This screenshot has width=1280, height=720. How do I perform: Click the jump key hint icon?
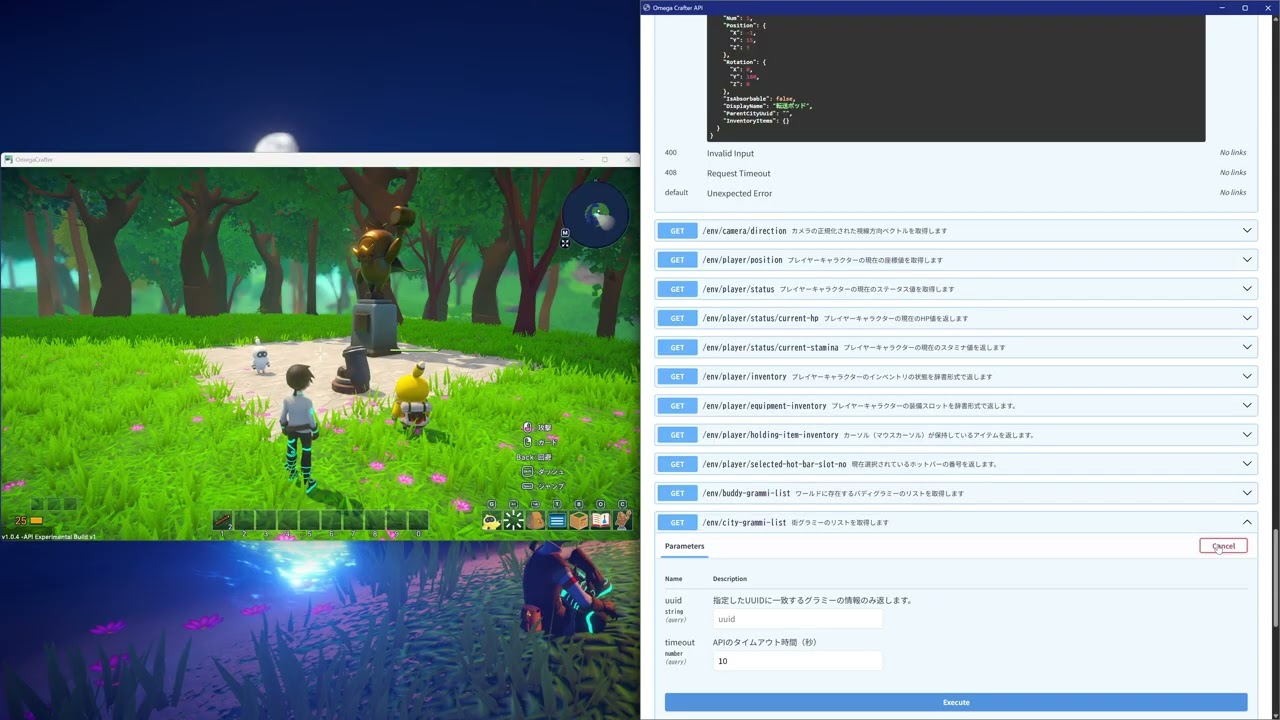(527, 486)
